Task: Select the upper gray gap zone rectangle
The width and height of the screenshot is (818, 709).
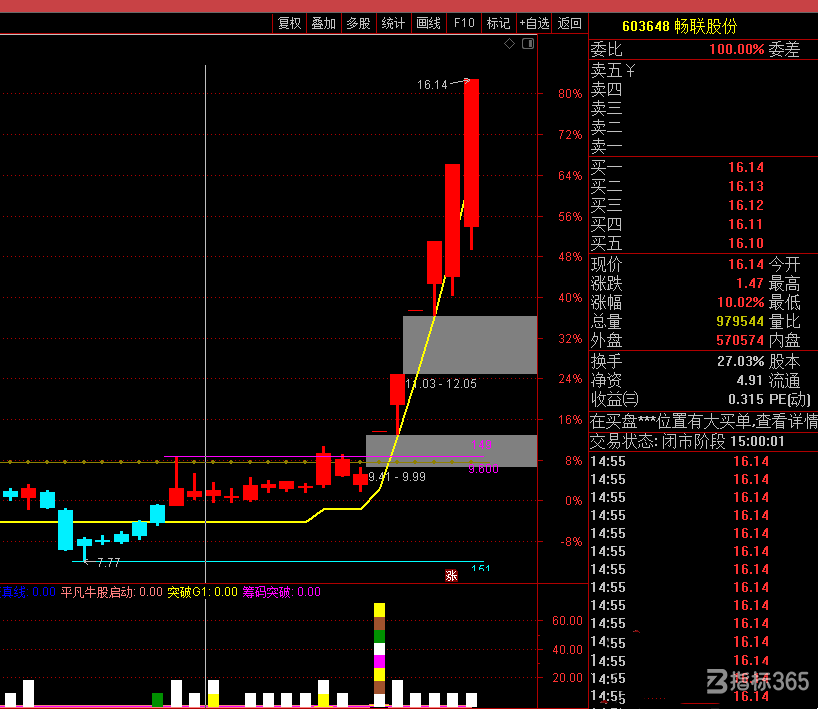Action: [x=470, y=344]
